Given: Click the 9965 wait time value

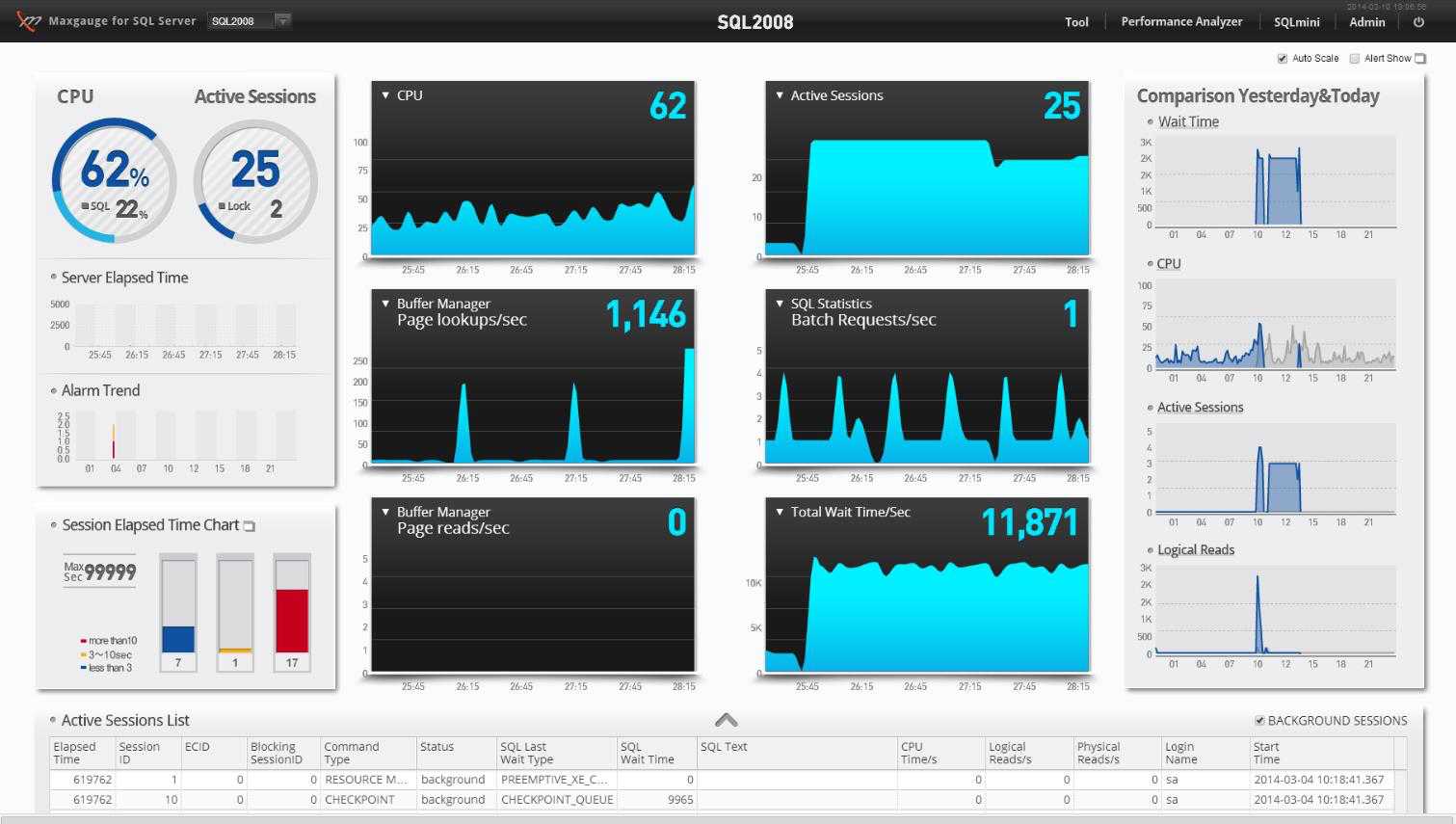Looking at the screenshot, I should coord(680,800).
